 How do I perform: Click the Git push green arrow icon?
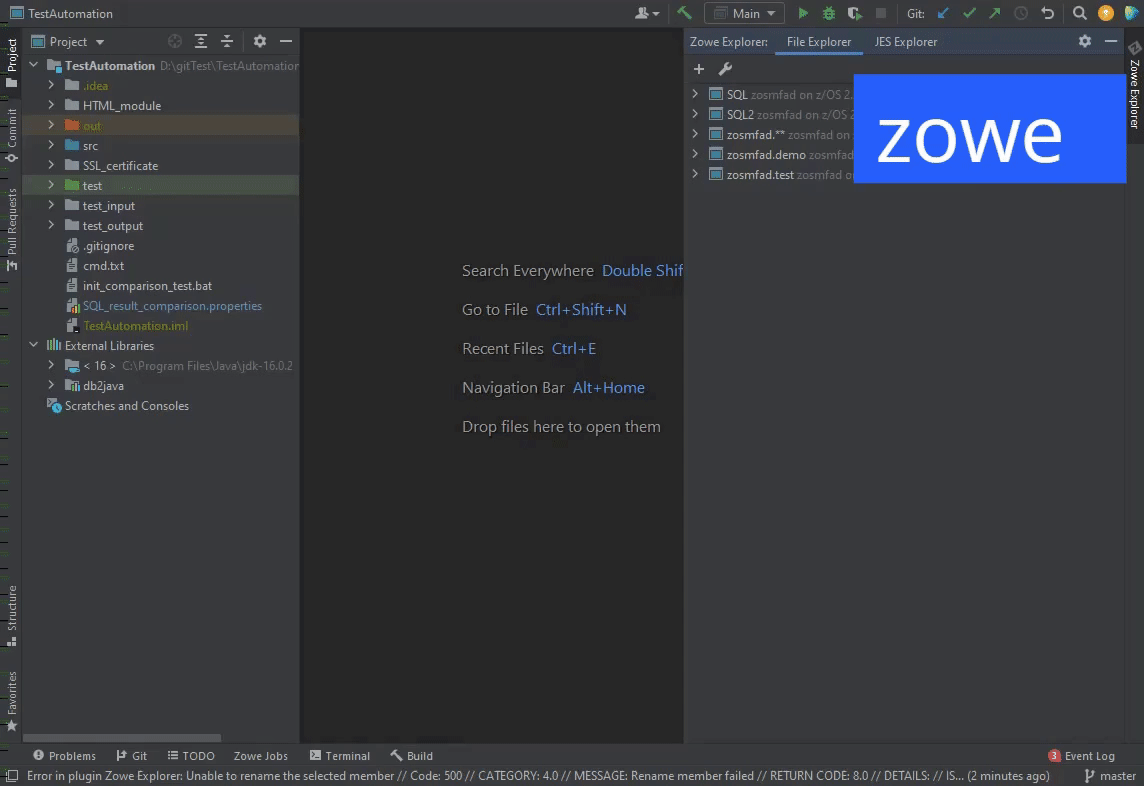click(x=994, y=13)
